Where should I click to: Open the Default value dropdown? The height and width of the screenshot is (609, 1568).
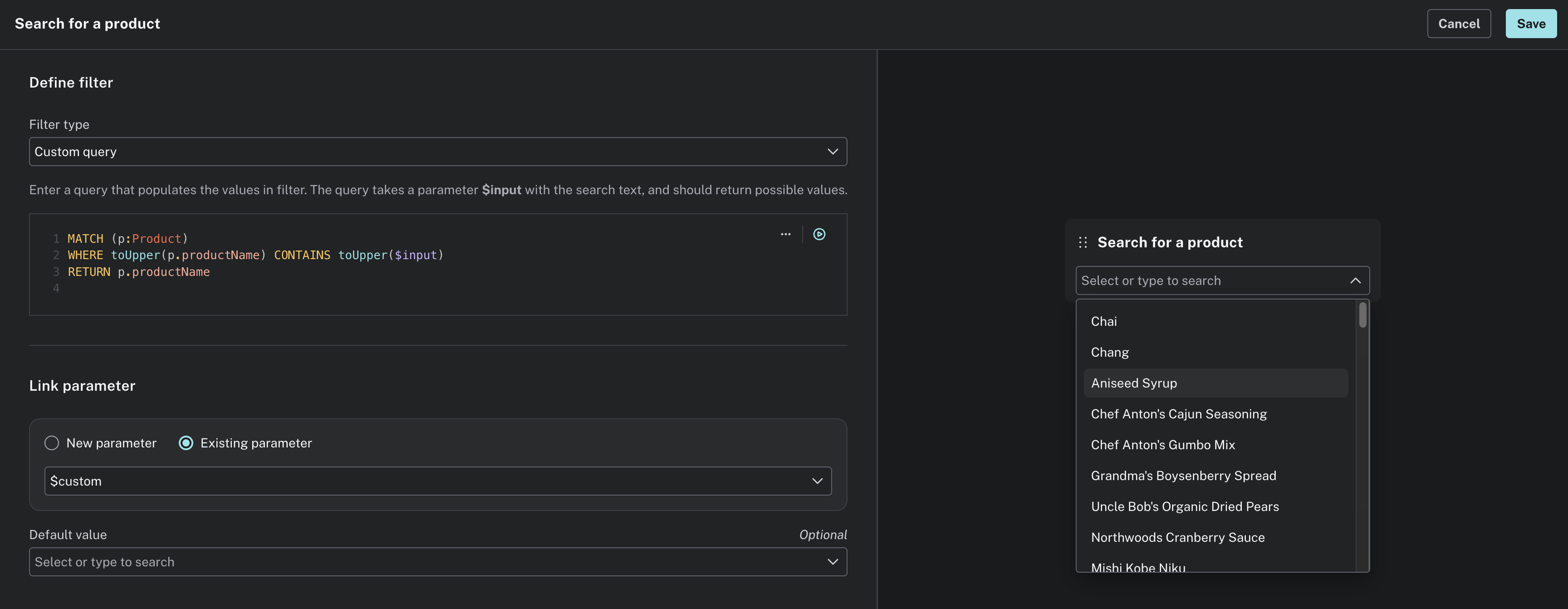point(438,561)
